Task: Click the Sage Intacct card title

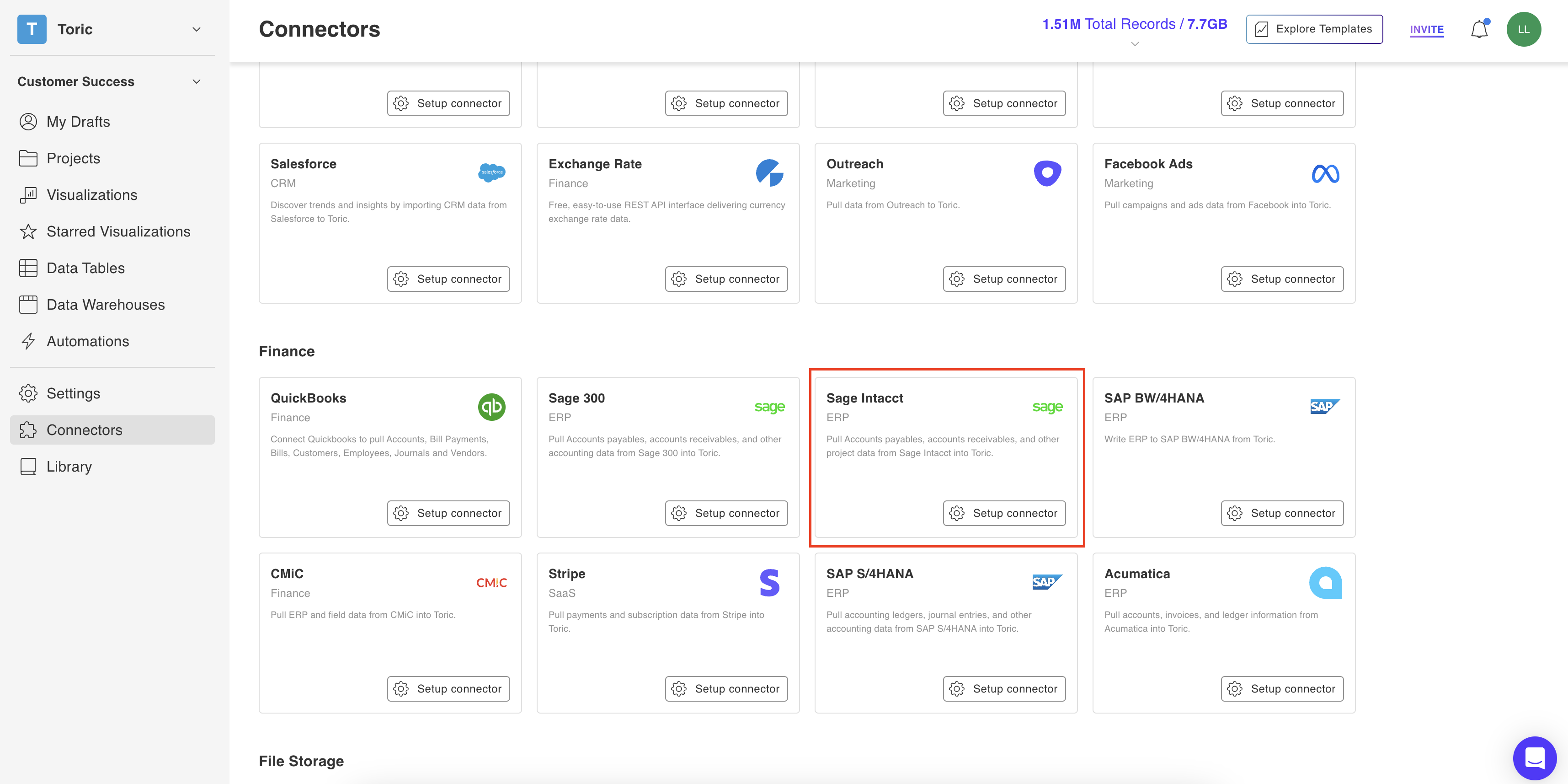Action: tap(864, 398)
